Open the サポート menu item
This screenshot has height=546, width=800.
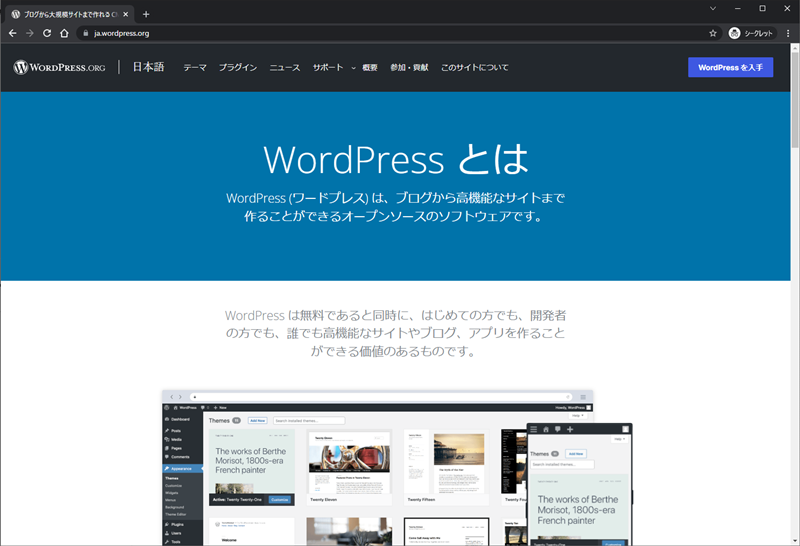pos(328,67)
